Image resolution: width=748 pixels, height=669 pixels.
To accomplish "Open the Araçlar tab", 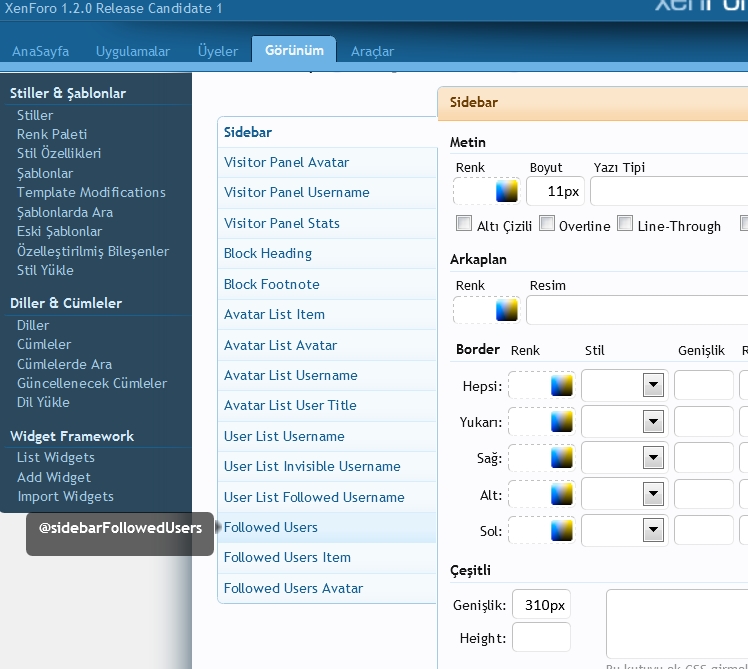I will coord(372,51).
